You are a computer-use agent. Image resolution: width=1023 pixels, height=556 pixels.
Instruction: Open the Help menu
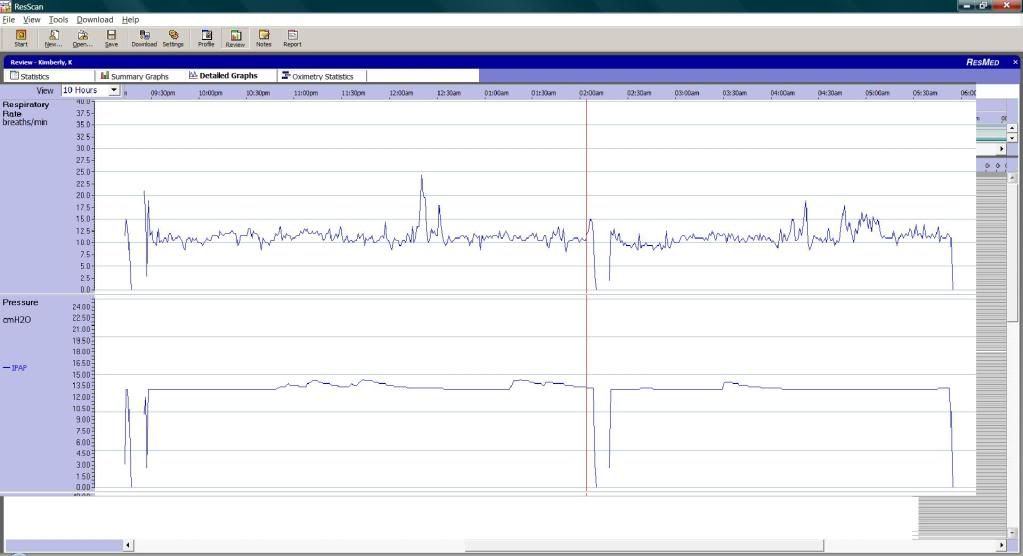130,20
